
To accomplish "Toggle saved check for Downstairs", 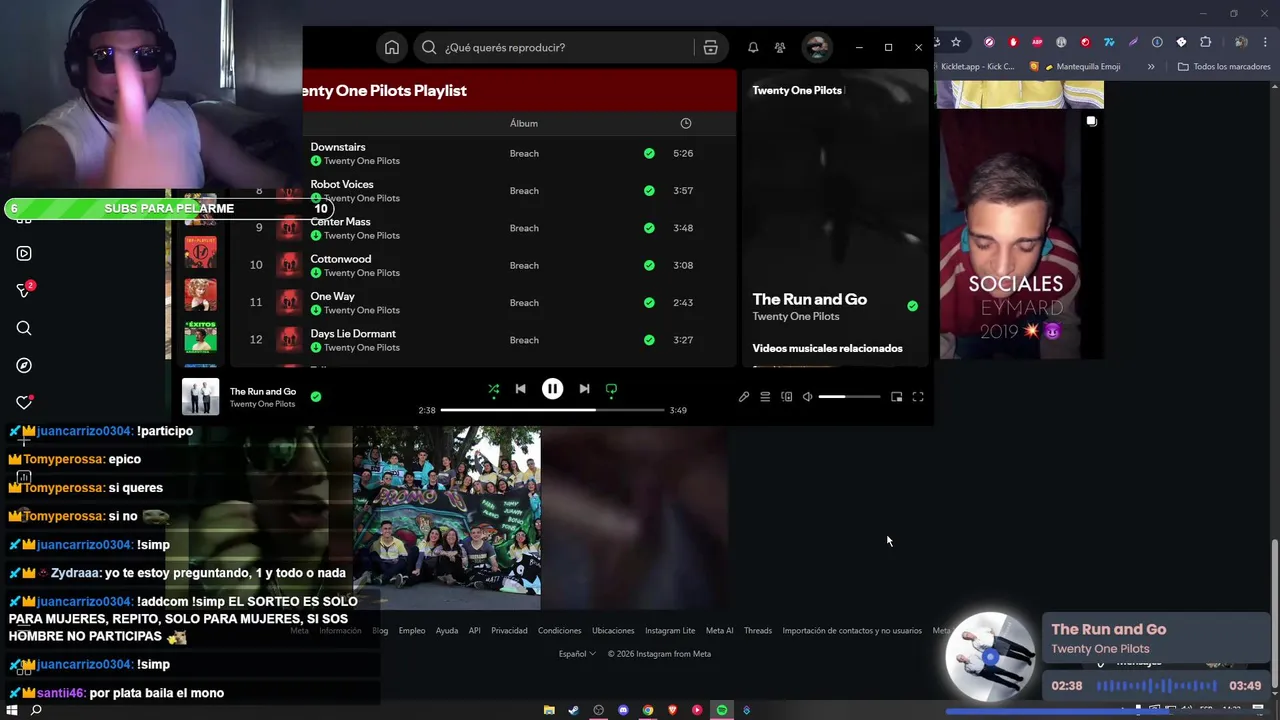I will coord(649,153).
